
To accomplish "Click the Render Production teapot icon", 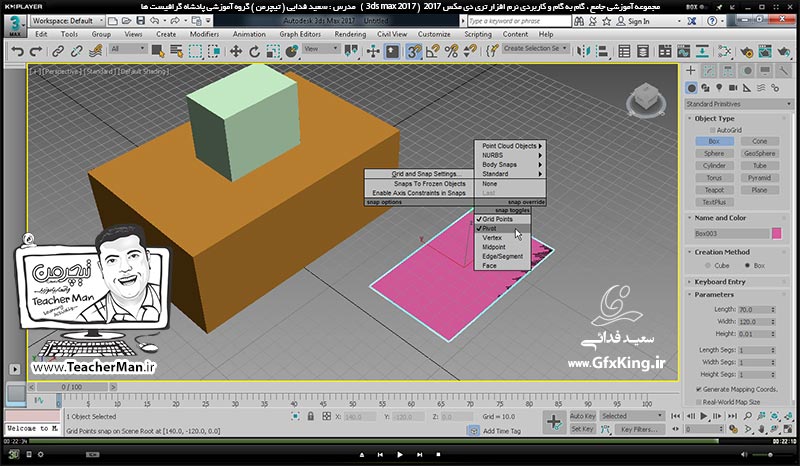I will point(784,51).
